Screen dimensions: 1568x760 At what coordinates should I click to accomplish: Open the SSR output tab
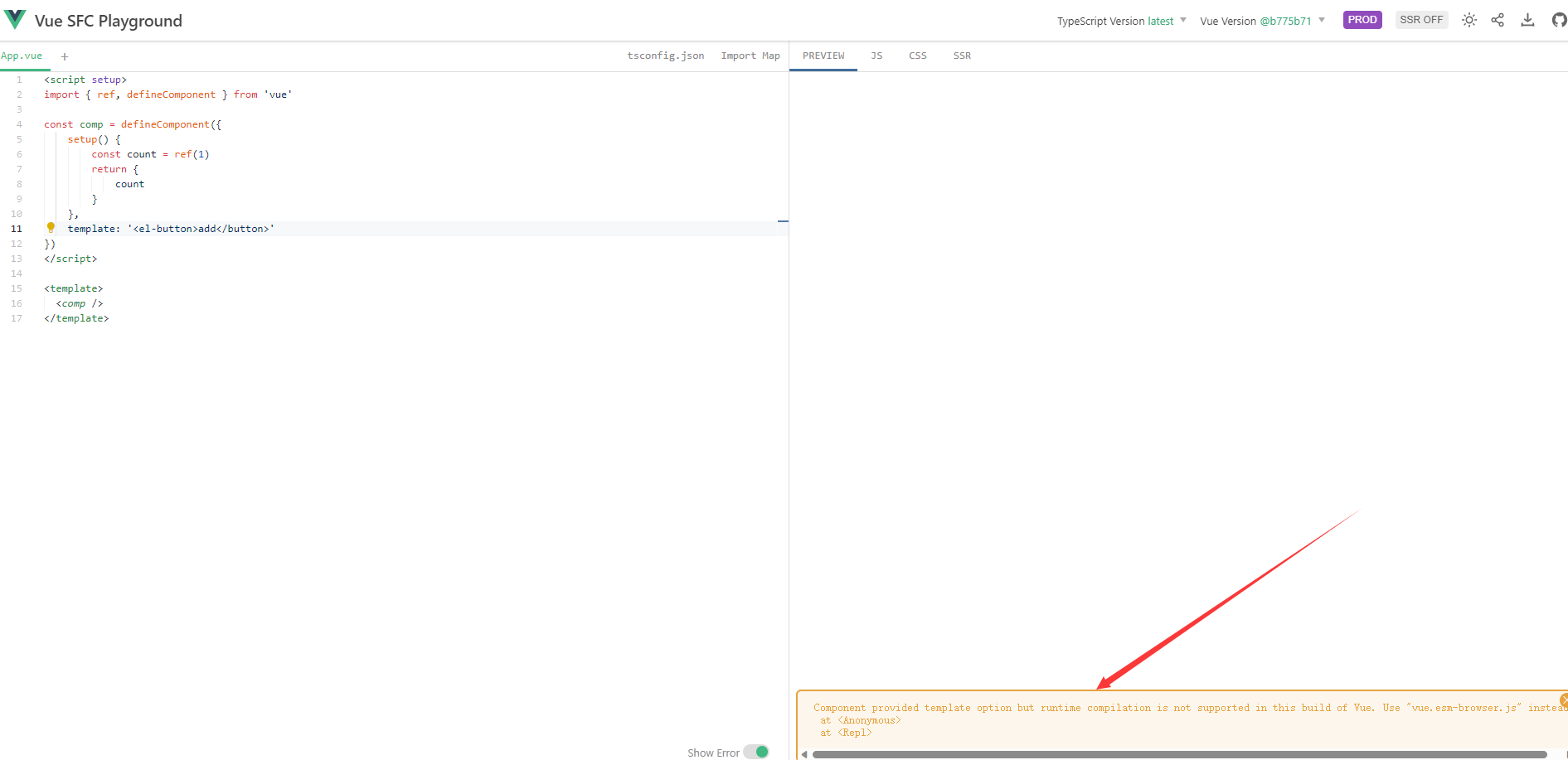pos(962,56)
